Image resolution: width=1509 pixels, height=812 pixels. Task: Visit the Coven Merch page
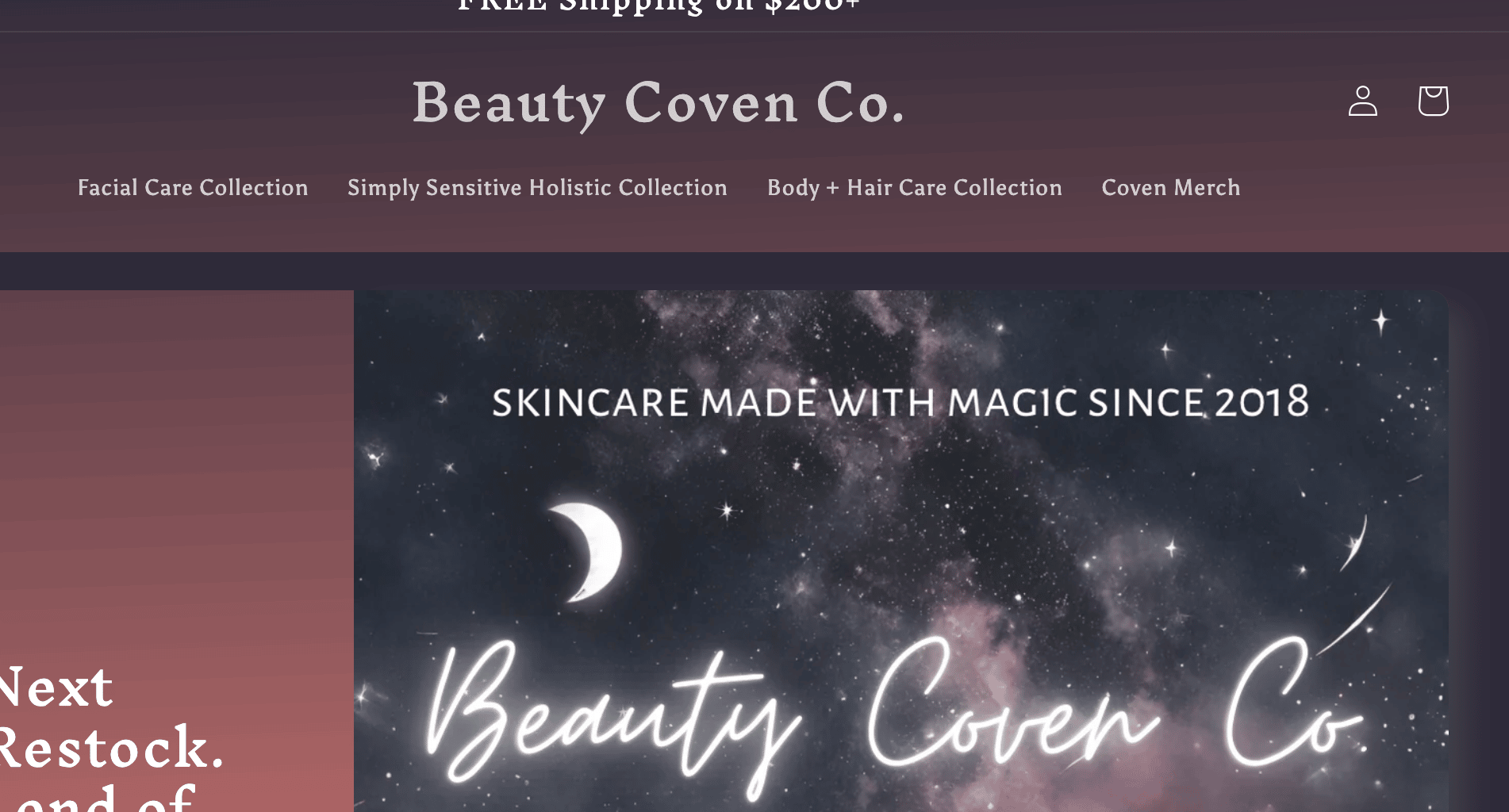pos(1171,188)
